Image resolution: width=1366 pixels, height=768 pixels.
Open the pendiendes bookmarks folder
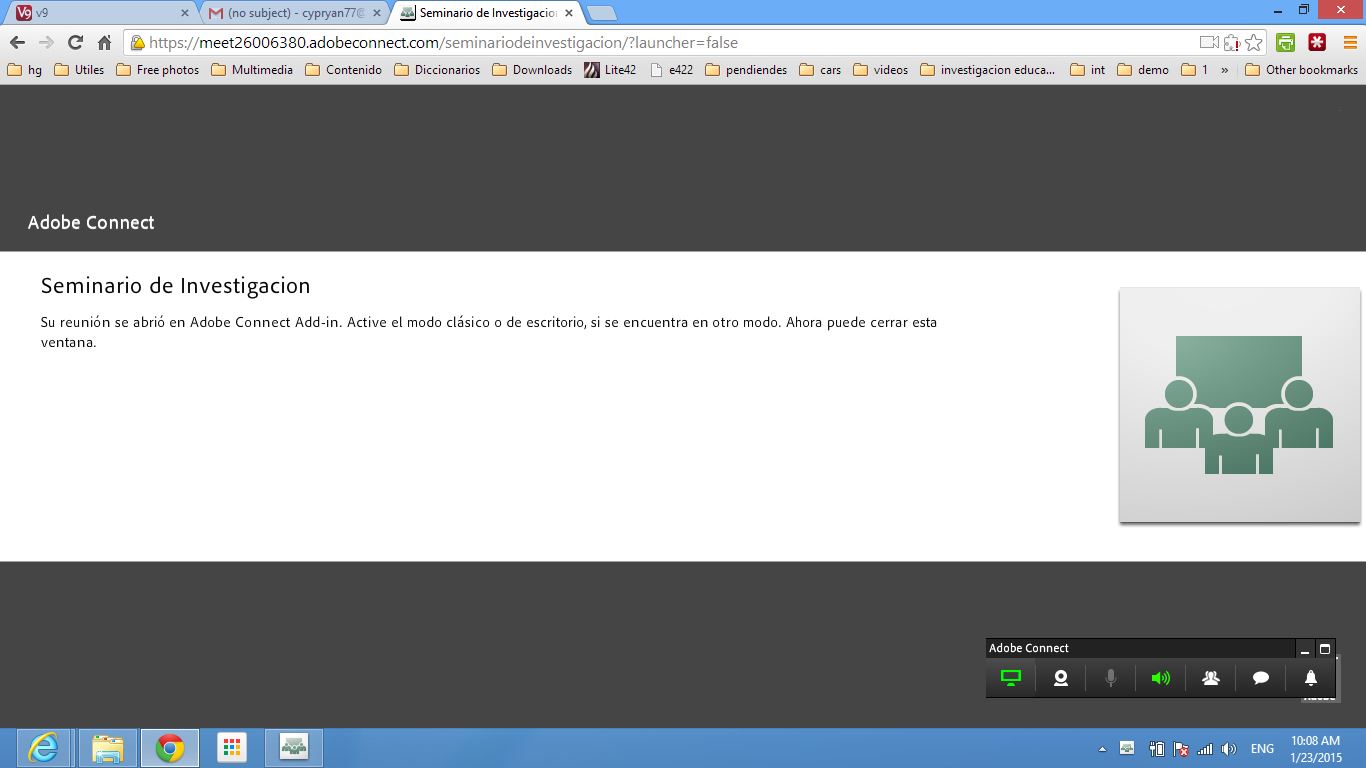pyautogui.click(x=746, y=70)
